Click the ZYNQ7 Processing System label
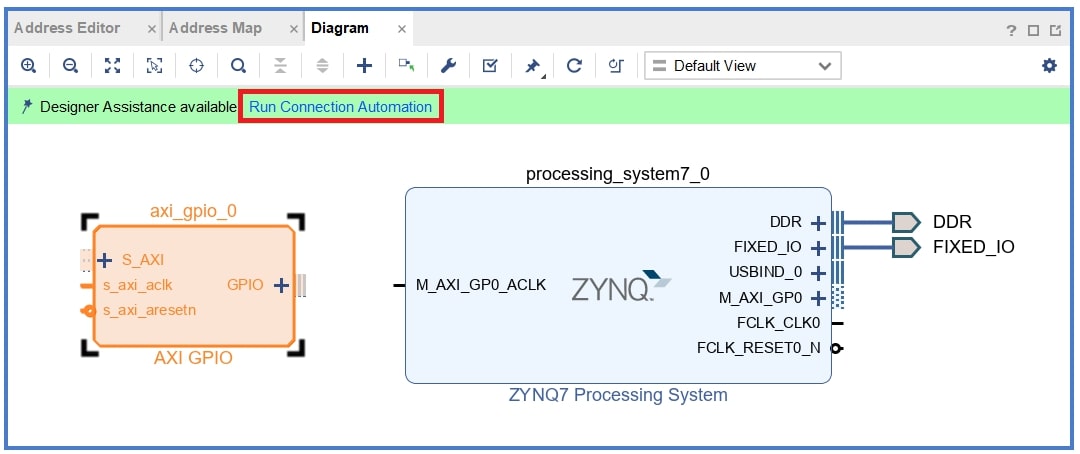 [x=618, y=395]
